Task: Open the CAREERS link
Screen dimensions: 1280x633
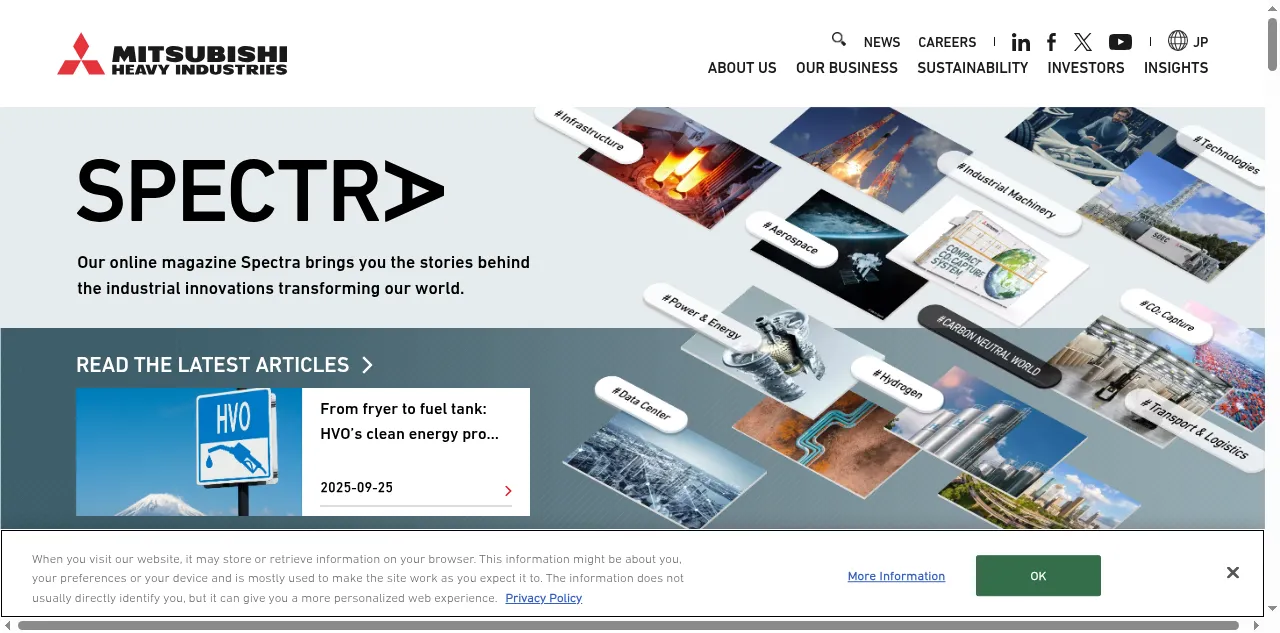Action: 947,42
